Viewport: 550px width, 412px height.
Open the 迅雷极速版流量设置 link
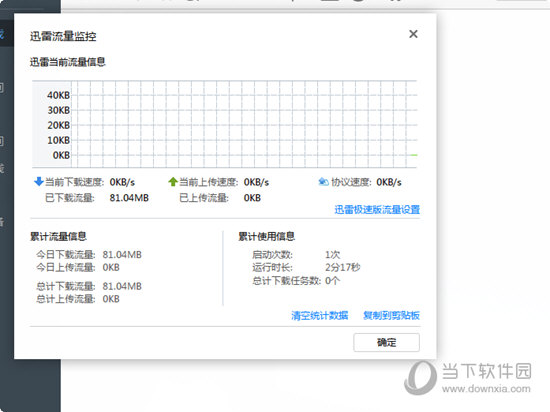pos(377,210)
